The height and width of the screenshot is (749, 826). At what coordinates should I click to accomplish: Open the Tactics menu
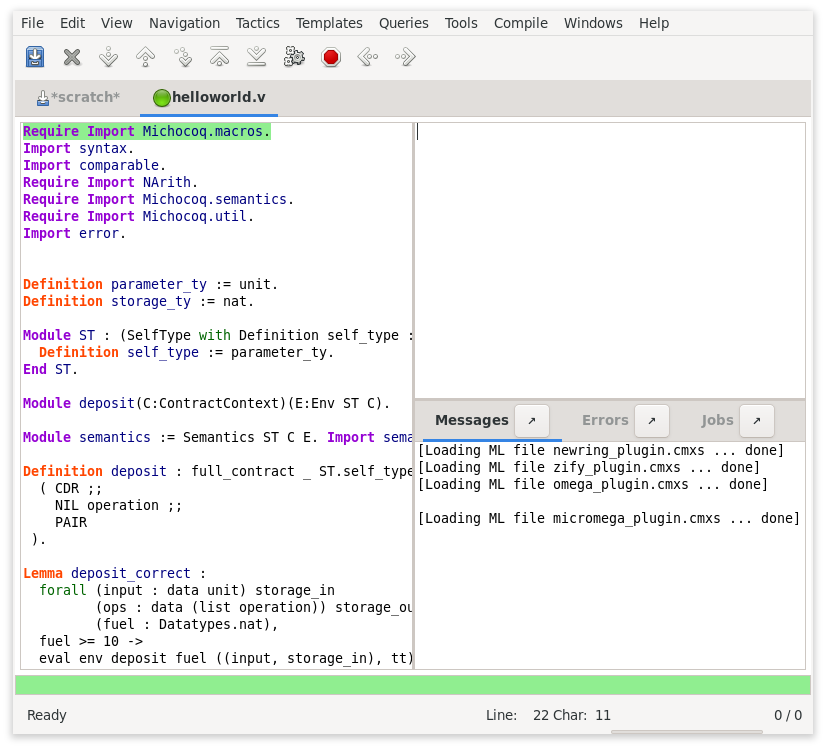click(257, 22)
